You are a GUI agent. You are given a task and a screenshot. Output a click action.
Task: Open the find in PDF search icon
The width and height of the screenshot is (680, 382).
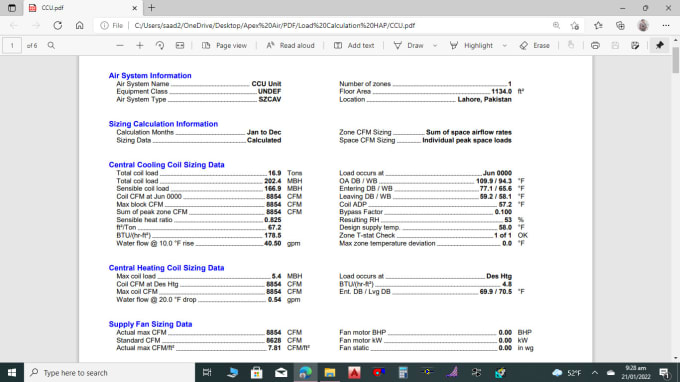51,46
